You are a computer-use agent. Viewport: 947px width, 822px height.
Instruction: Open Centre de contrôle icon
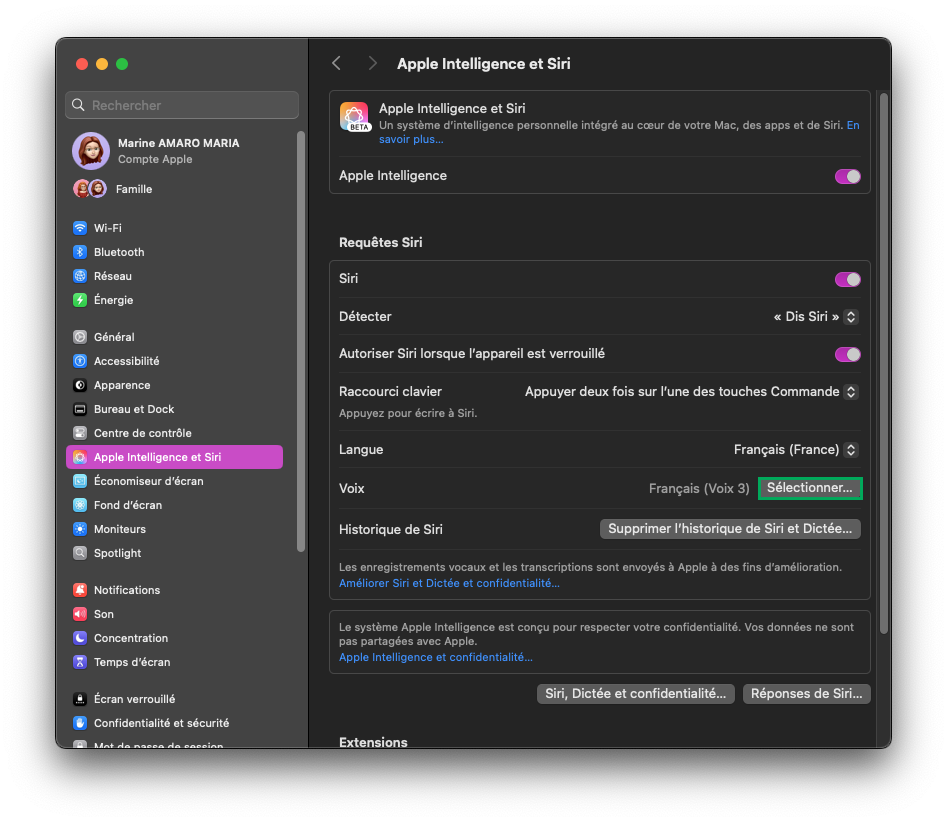tap(80, 433)
